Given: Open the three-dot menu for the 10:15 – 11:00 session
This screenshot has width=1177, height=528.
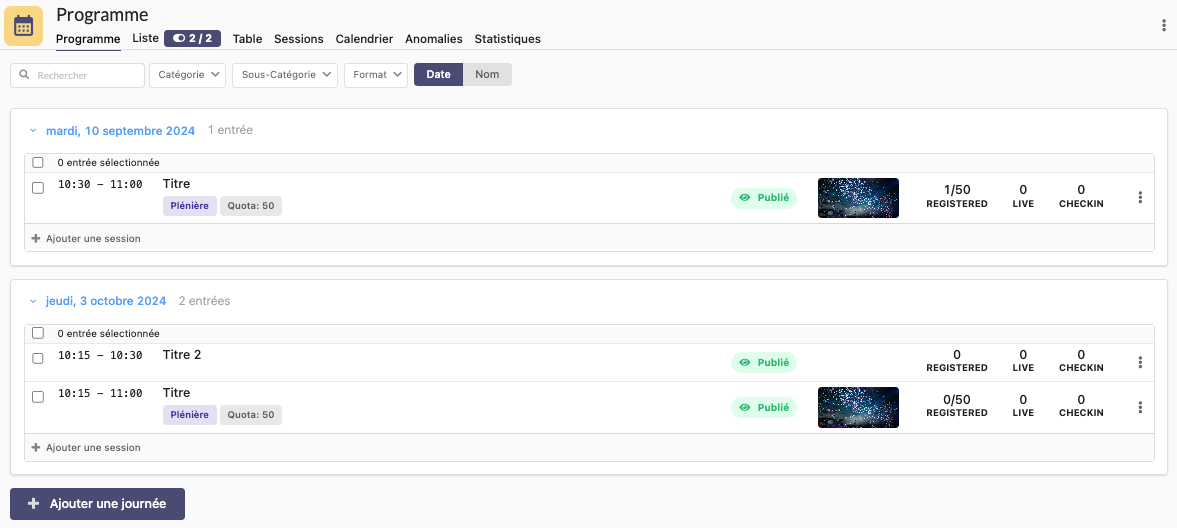Looking at the screenshot, I should tap(1140, 407).
